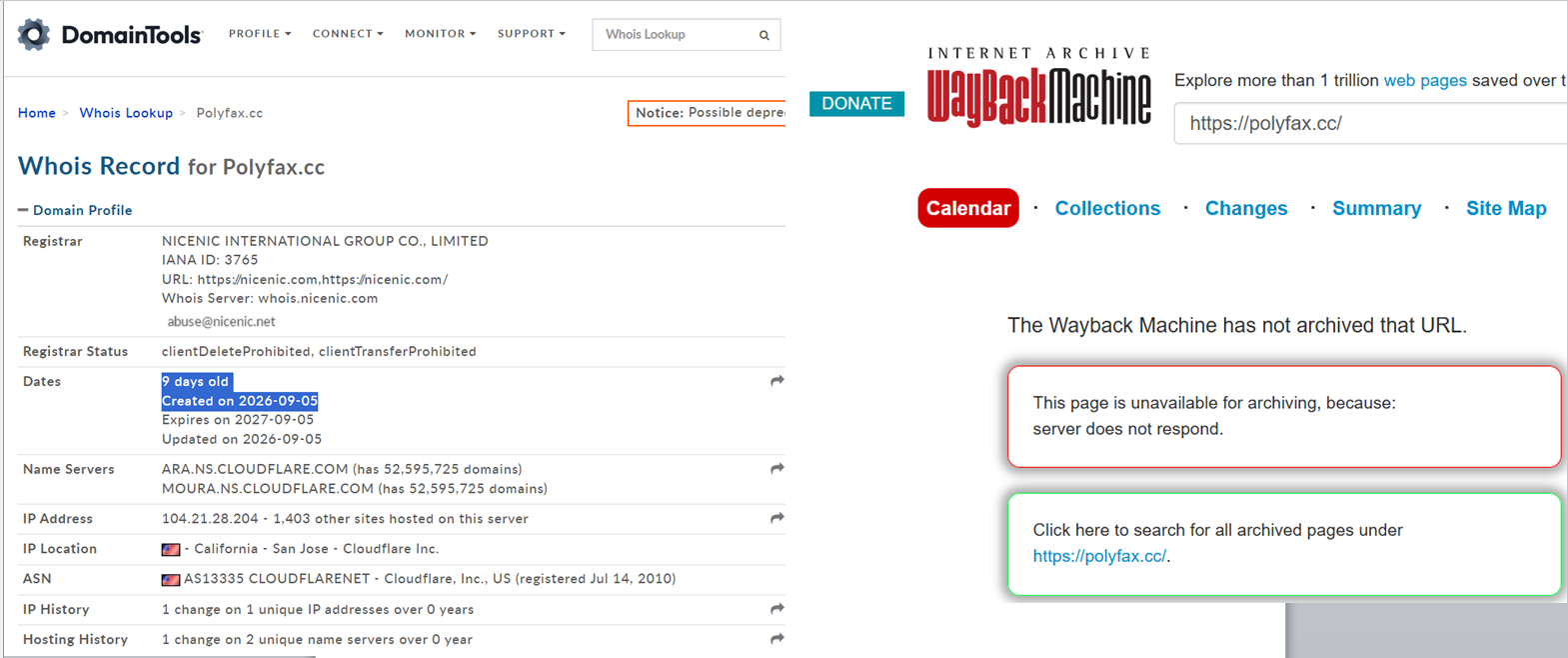
Task: Click the 'IANA ID: 3765' text
Action: (210, 260)
